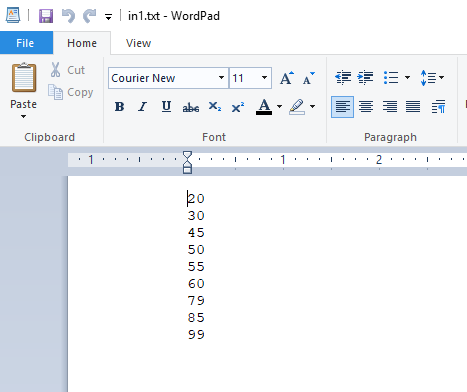Click the WordPad application icon in title bar
Screen dimensions: 467x392
tap(13, 15)
